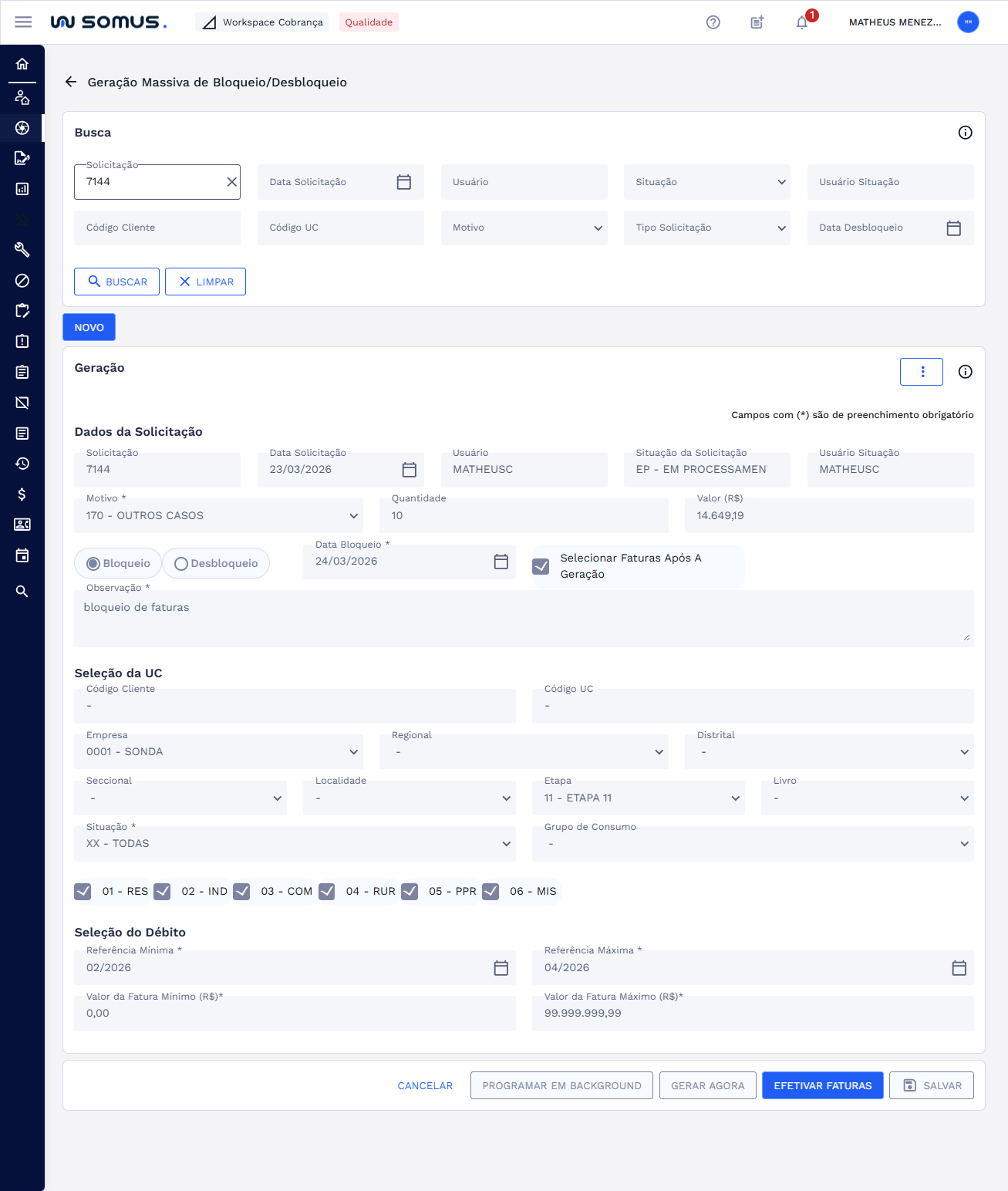Toggle the 04 - RUR checkbox
This screenshot has height=1191, width=1008.
[x=327, y=892]
